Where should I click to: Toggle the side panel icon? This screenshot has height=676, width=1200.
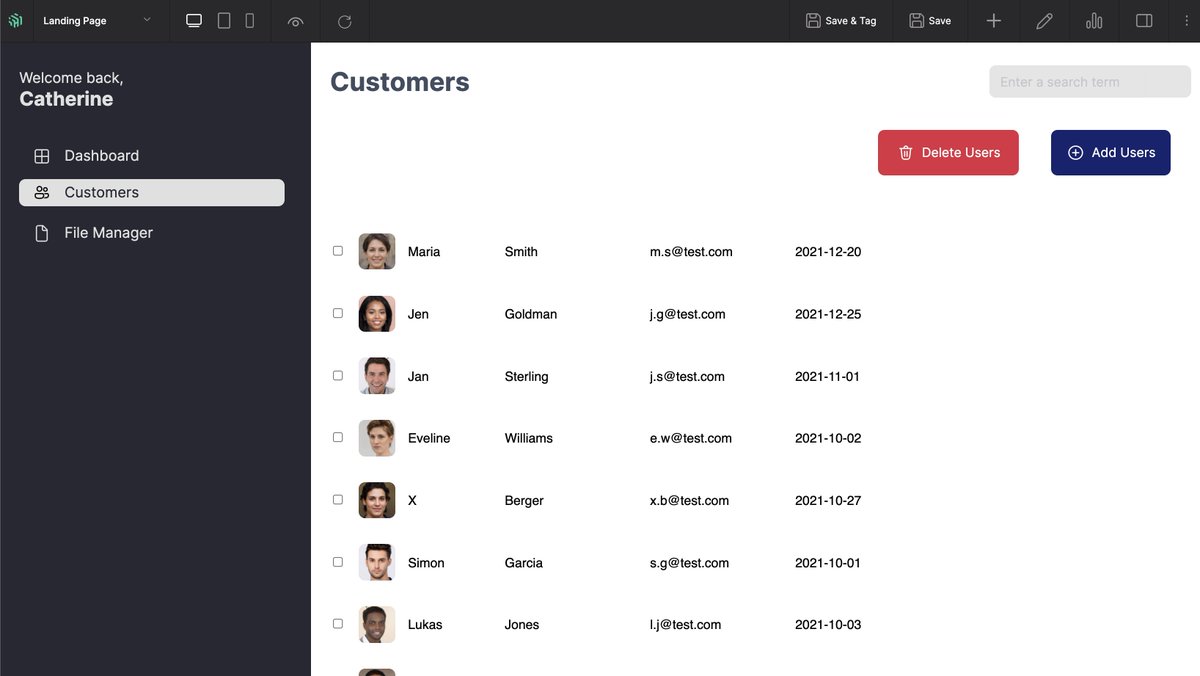(x=1145, y=20)
